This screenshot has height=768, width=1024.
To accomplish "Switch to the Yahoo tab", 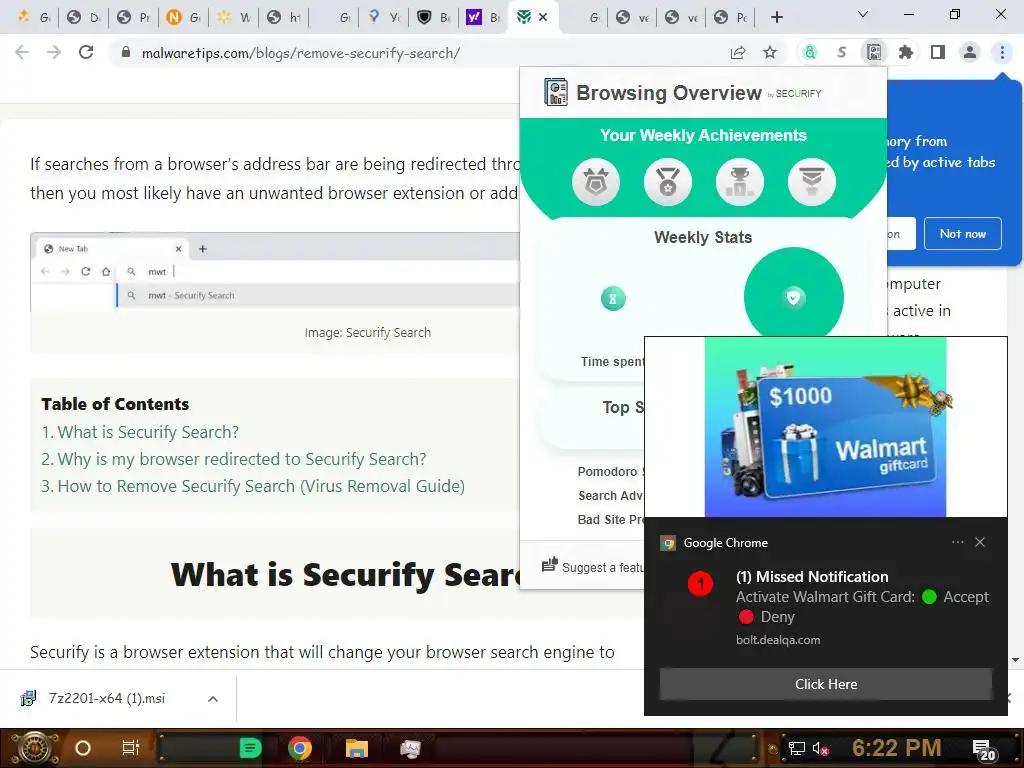I will click(x=483, y=17).
